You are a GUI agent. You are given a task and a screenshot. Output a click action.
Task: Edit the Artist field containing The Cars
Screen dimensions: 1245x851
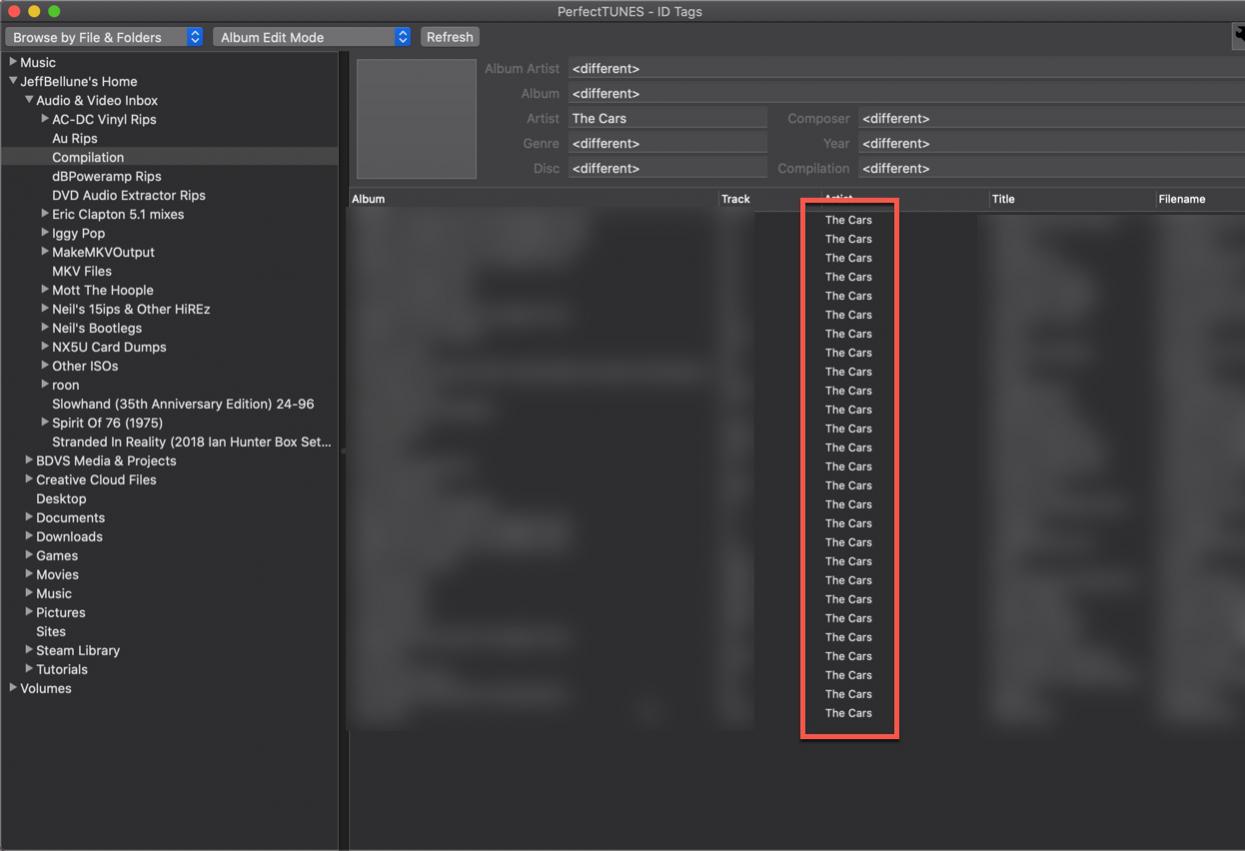pyautogui.click(x=666, y=119)
